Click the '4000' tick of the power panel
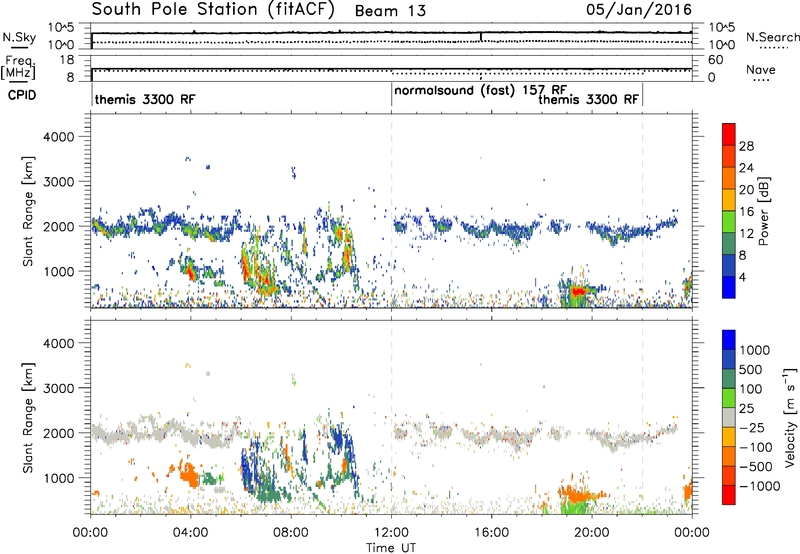 pos(59,137)
